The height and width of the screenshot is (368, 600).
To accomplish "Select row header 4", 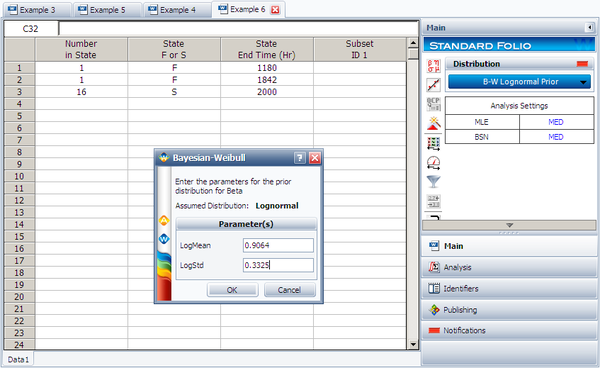I will click(x=20, y=104).
